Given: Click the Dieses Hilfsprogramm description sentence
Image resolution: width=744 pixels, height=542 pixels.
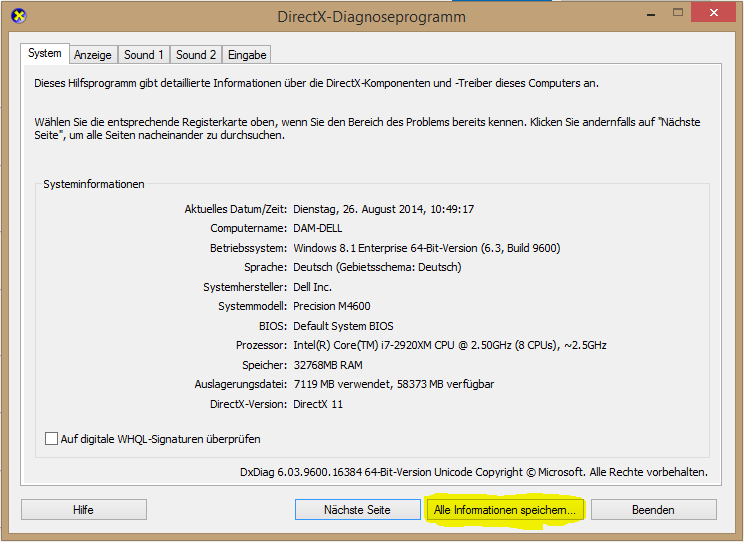Looking at the screenshot, I should click(316, 83).
